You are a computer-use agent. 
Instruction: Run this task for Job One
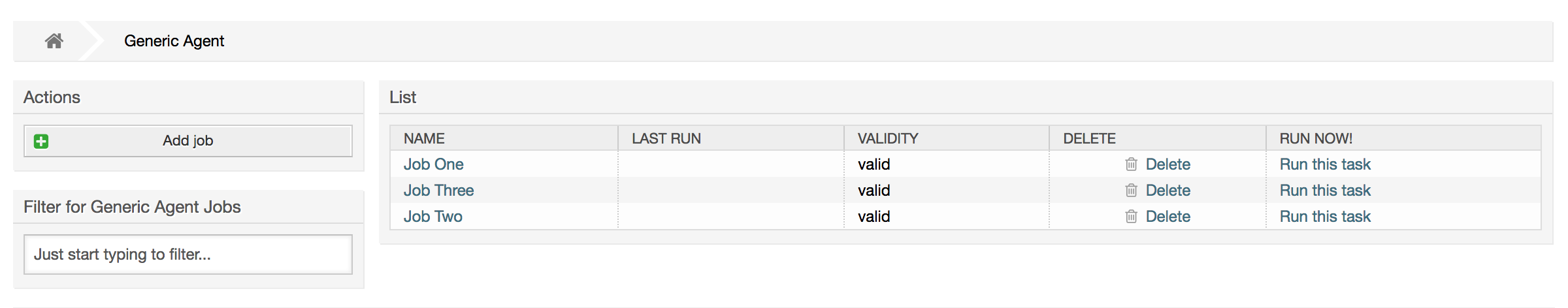point(1324,164)
